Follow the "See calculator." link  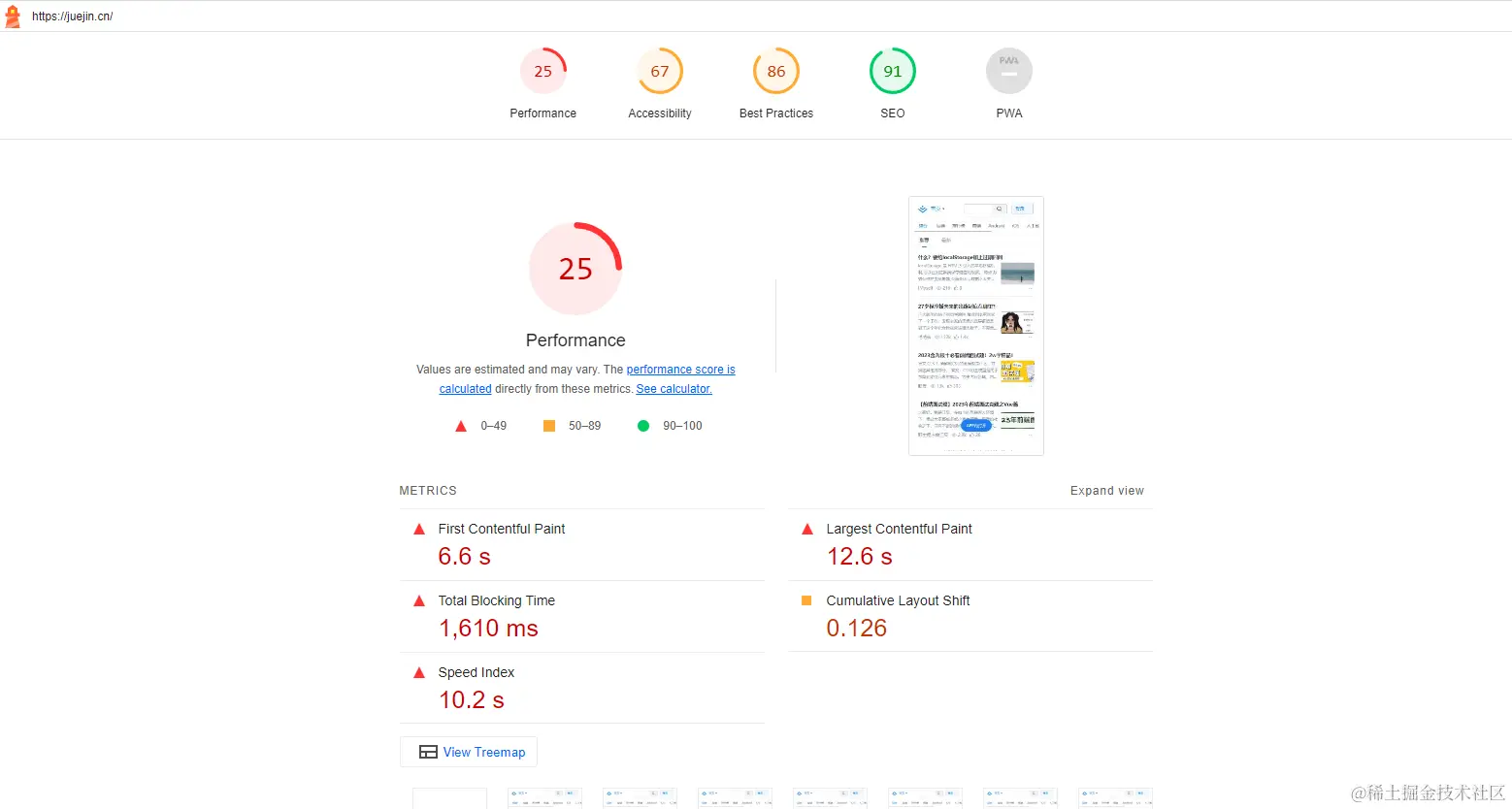pos(674,389)
